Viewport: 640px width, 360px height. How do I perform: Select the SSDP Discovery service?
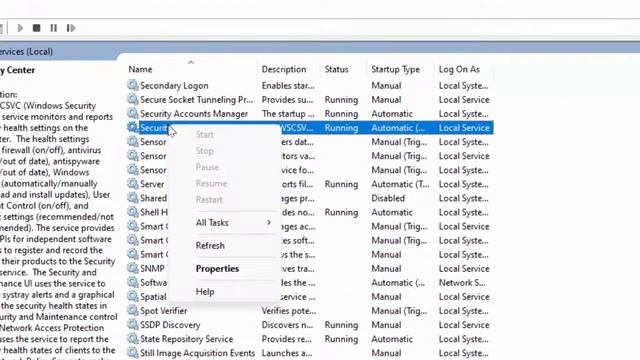(170, 325)
